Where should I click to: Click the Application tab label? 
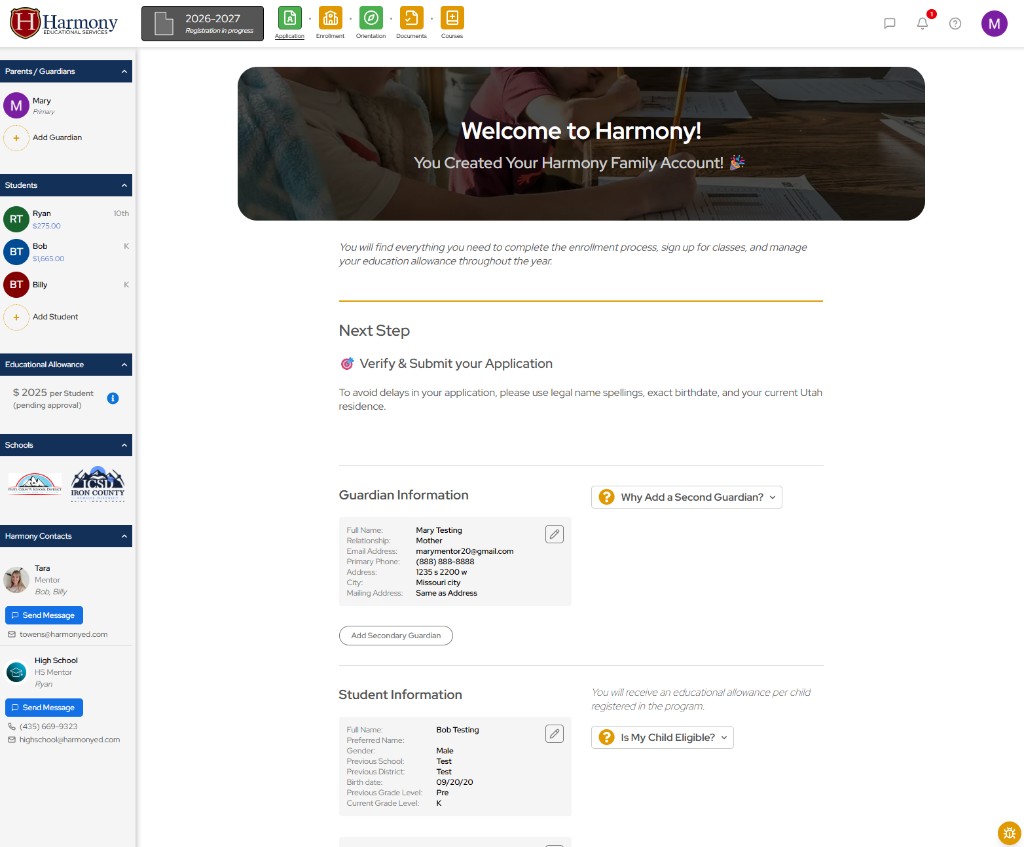(x=289, y=36)
